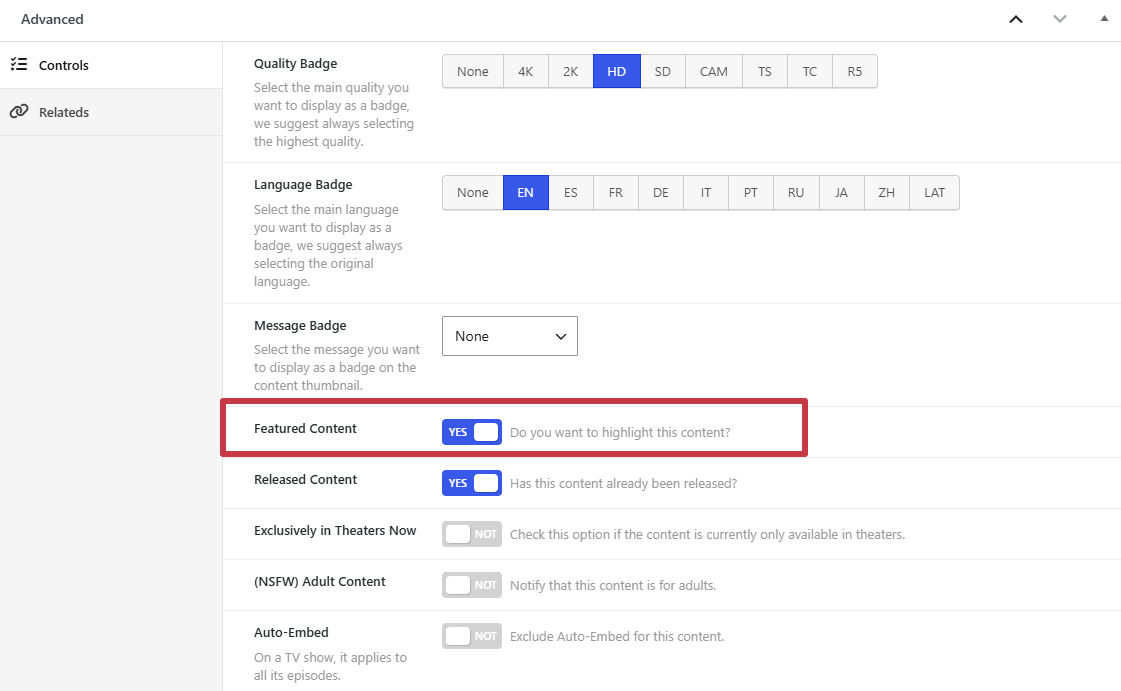Select the CAM quality badge

pyautogui.click(x=713, y=71)
